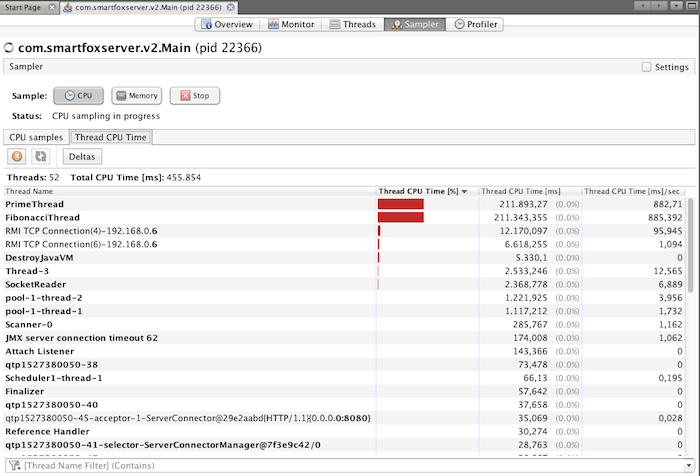Select the Sampler tab
Image resolution: width=700 pixels, height=476 pixels.
coord(415,24)
